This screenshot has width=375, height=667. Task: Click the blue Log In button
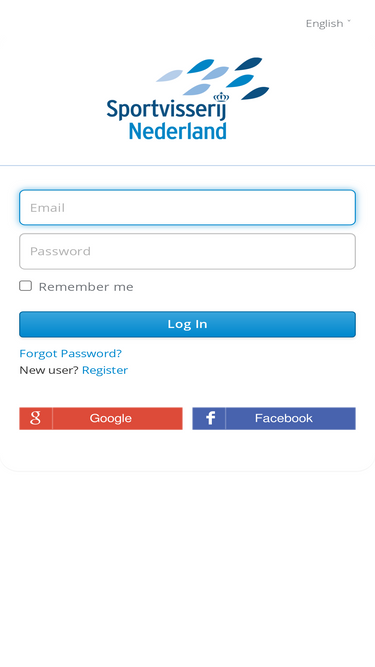tap(188, 324)
